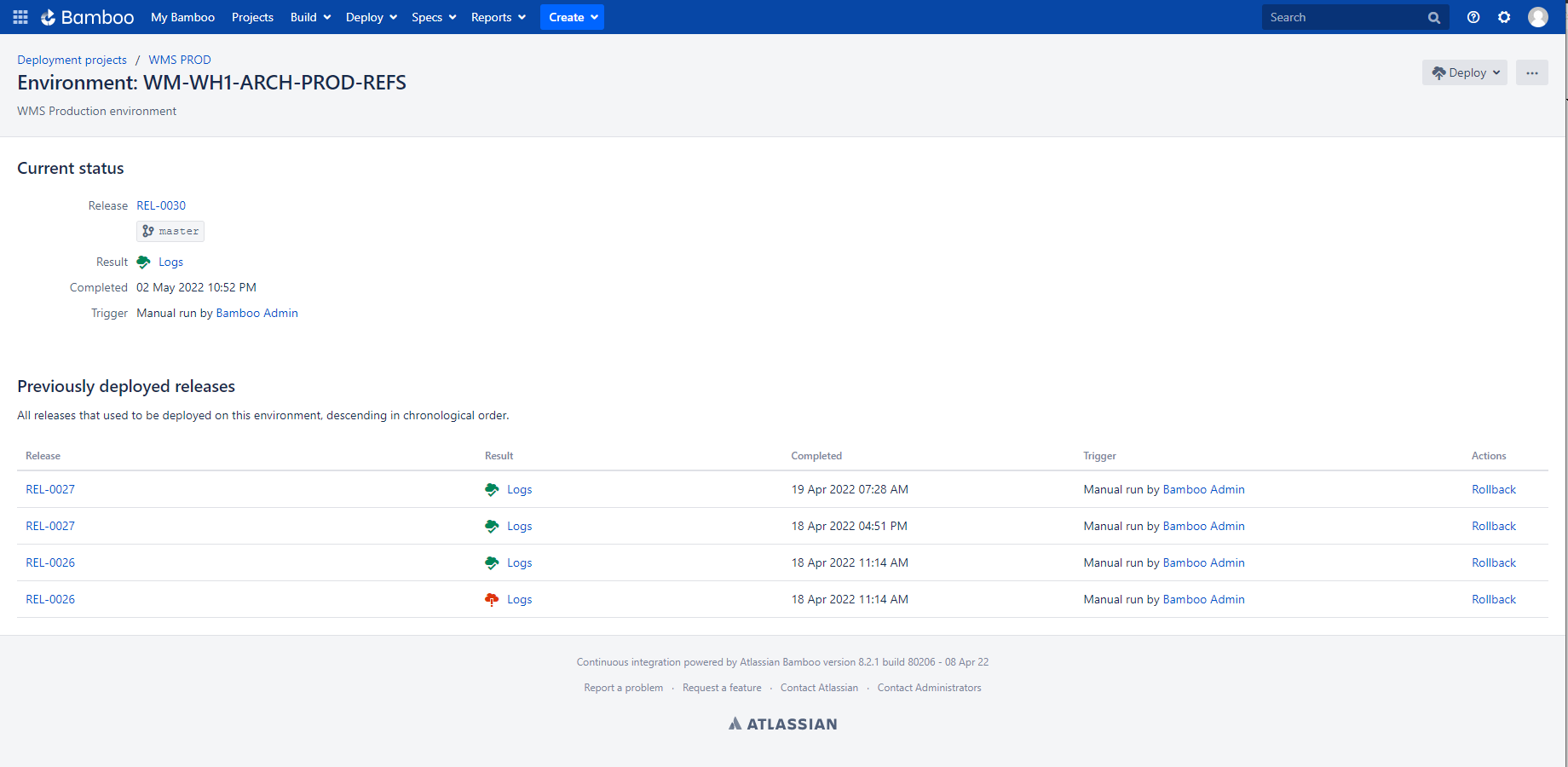Screen dimensions: 1568x767
Task: Open the more actions ellipsis button
Action: 1532,72
